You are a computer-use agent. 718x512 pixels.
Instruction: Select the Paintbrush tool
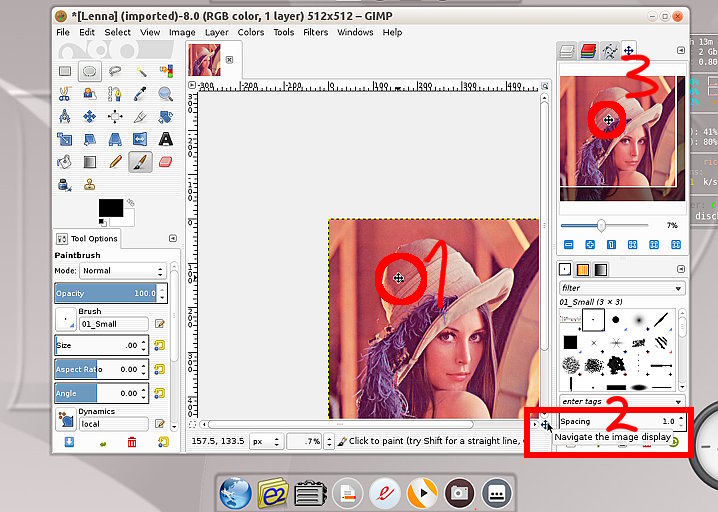[x=141, y=162]
